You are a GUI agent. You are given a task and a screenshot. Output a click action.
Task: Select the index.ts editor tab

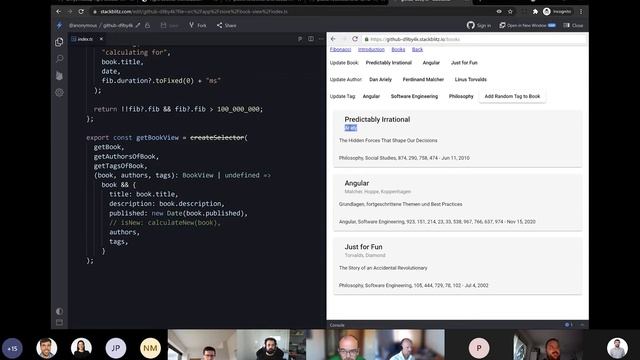(x=84, y=39)
